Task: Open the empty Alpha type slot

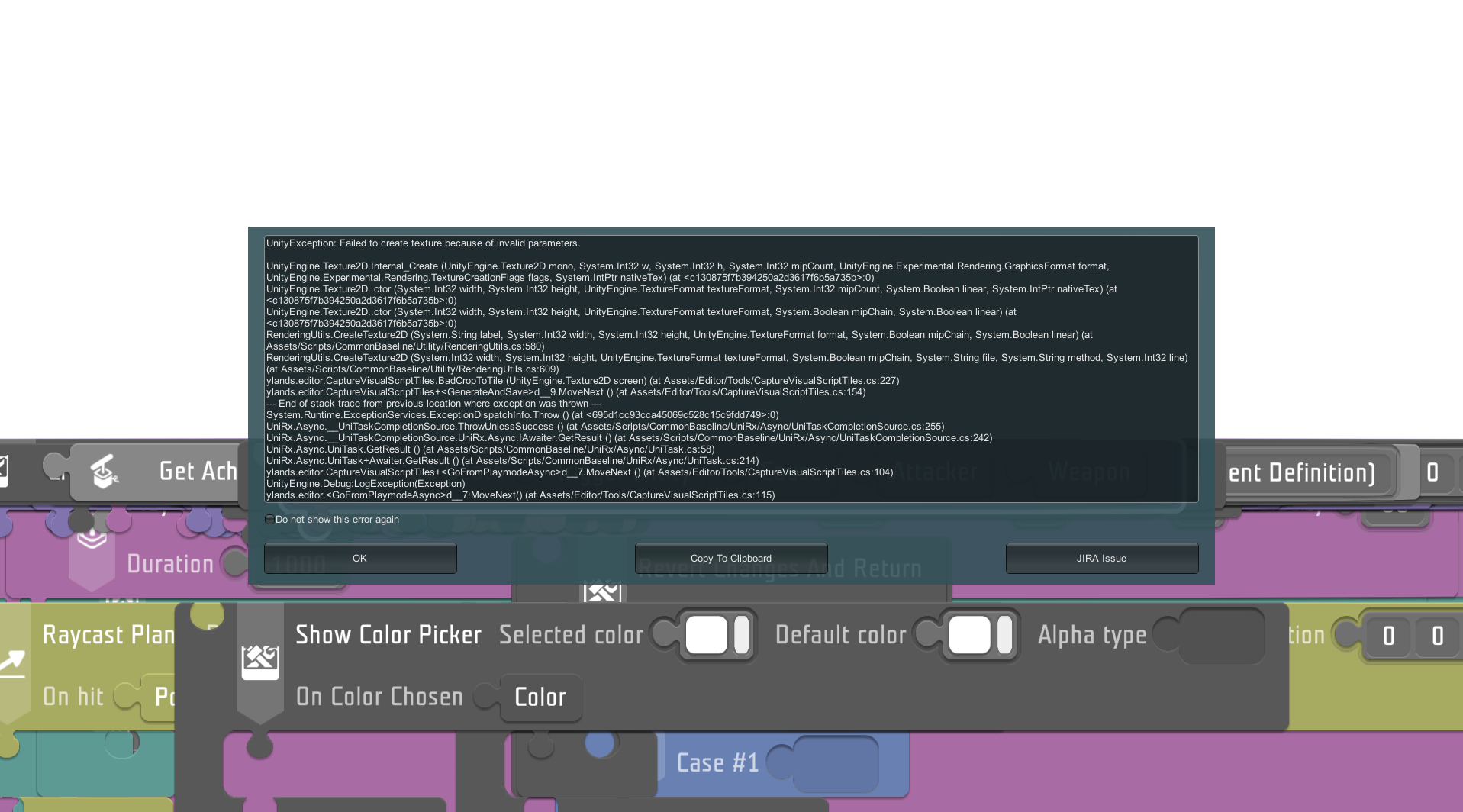Action: 1220,635
